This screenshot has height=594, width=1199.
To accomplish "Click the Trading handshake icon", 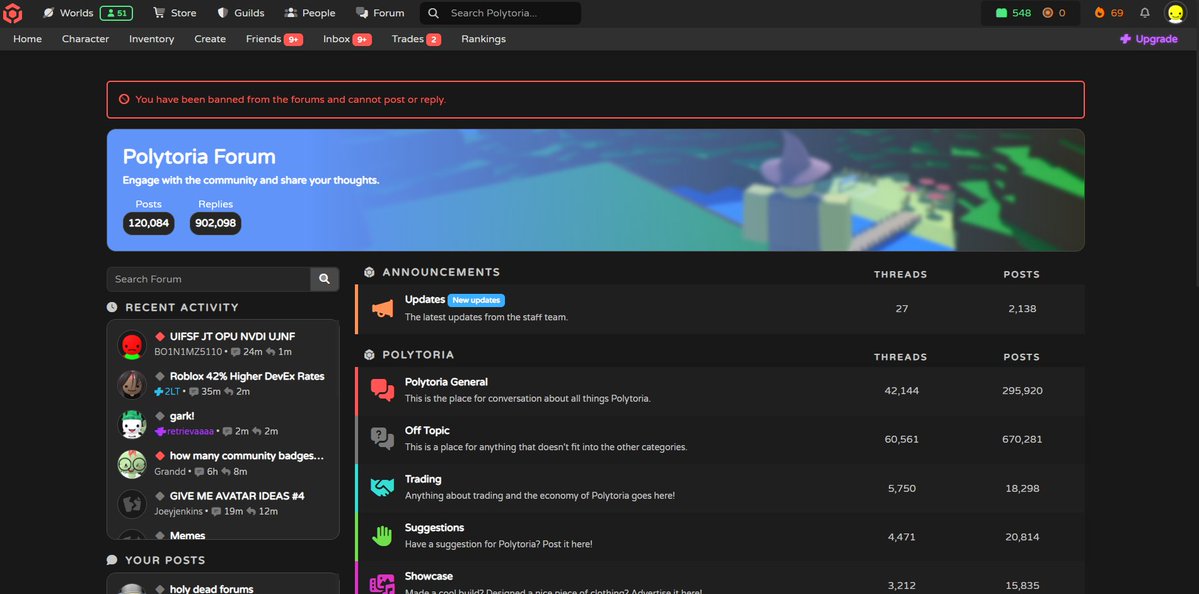I will click(382, 487).
